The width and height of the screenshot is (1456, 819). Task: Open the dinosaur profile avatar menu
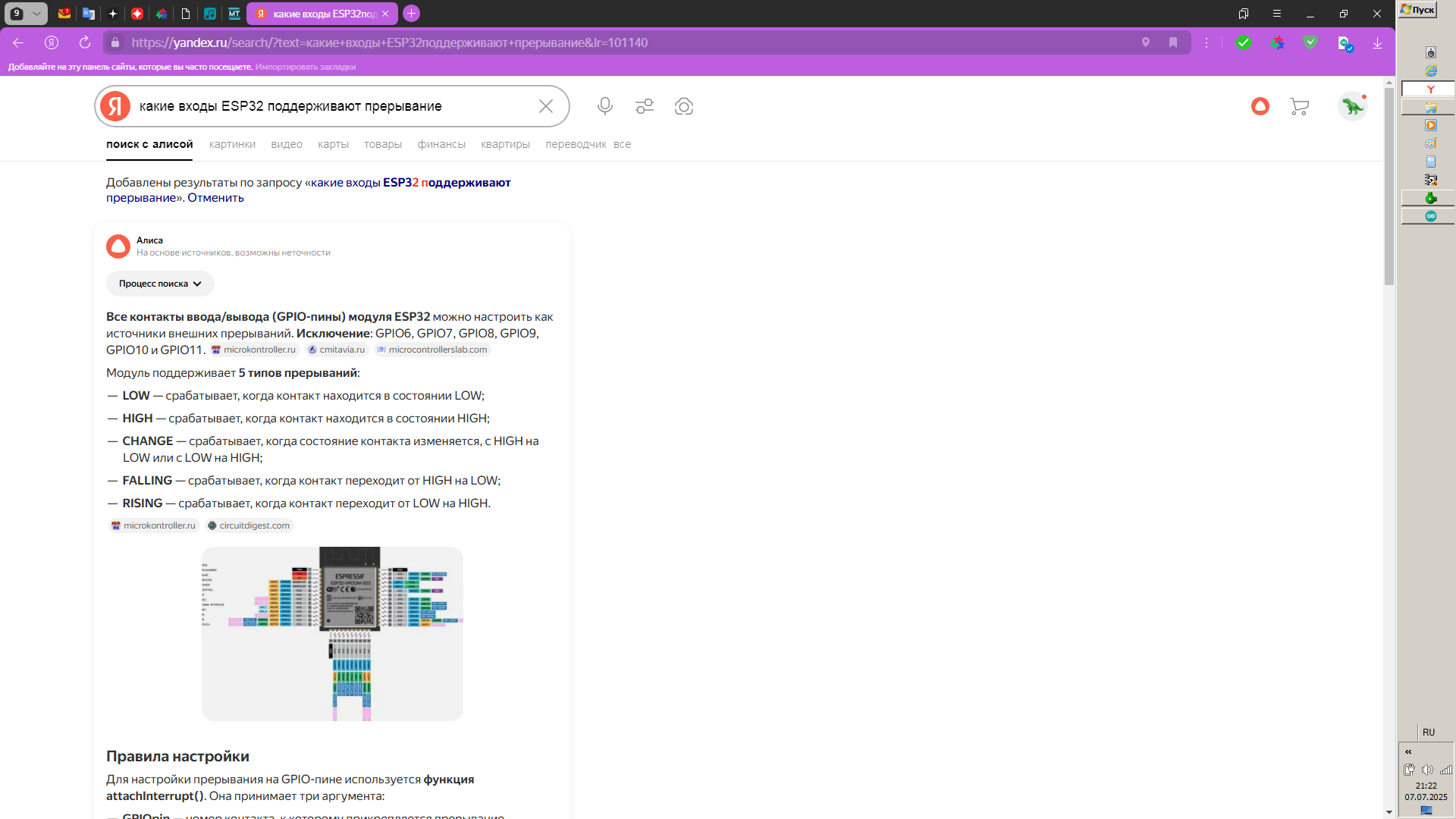point(1352,106)
